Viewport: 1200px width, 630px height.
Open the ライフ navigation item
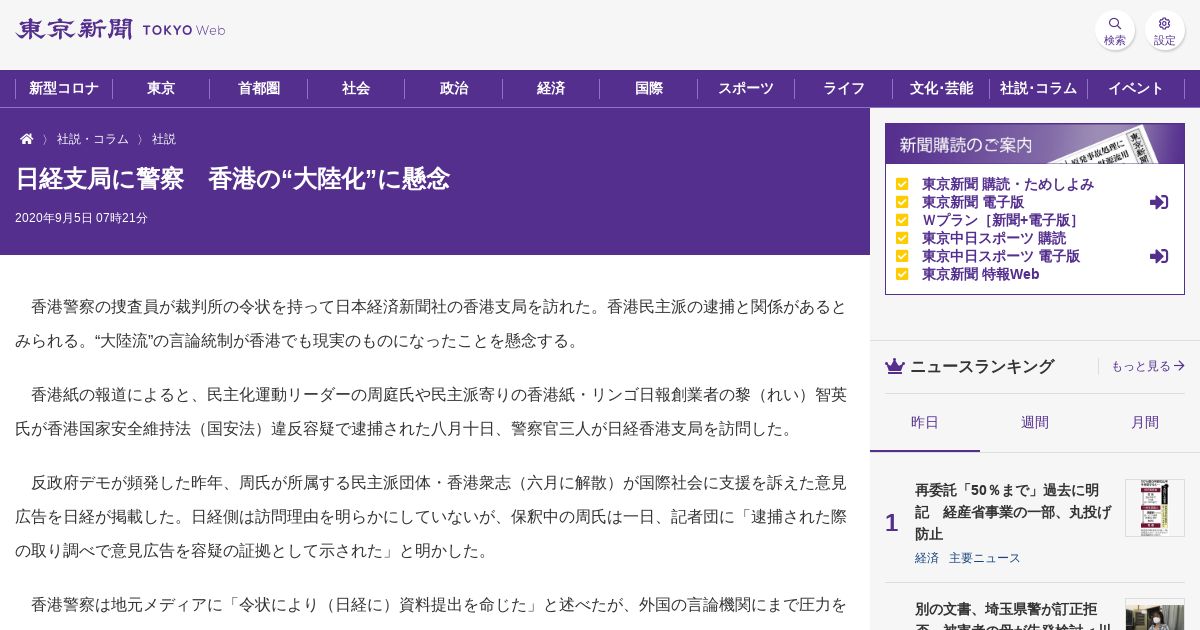click(844, 88)
